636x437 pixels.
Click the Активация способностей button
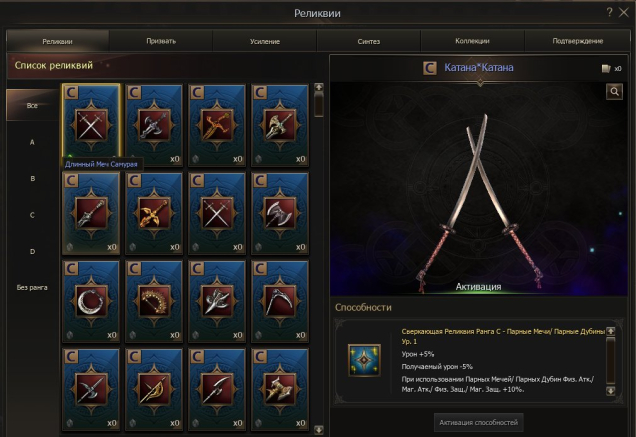pos(479,422)
